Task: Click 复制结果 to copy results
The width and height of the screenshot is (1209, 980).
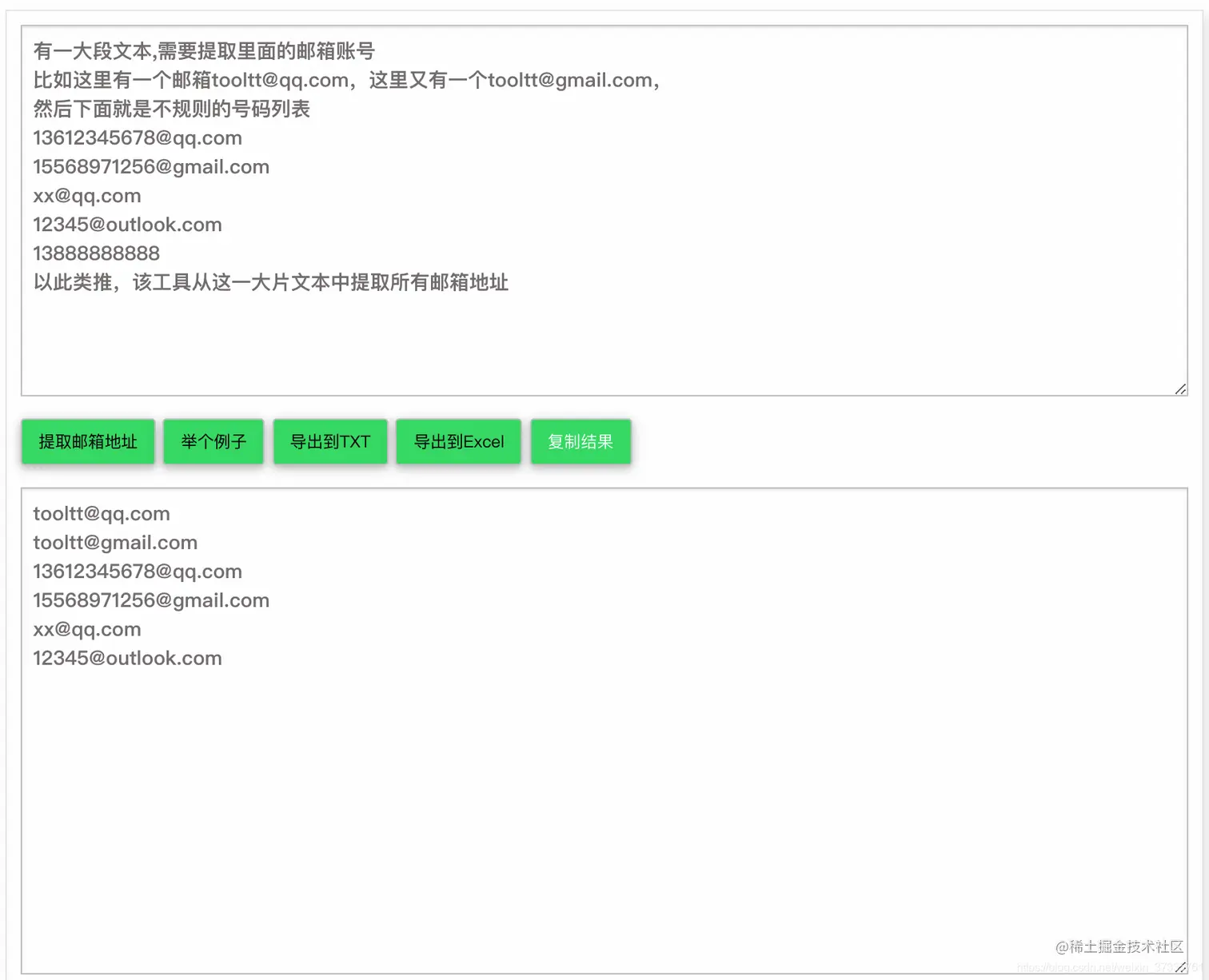Action: click(x=581, y=441)
